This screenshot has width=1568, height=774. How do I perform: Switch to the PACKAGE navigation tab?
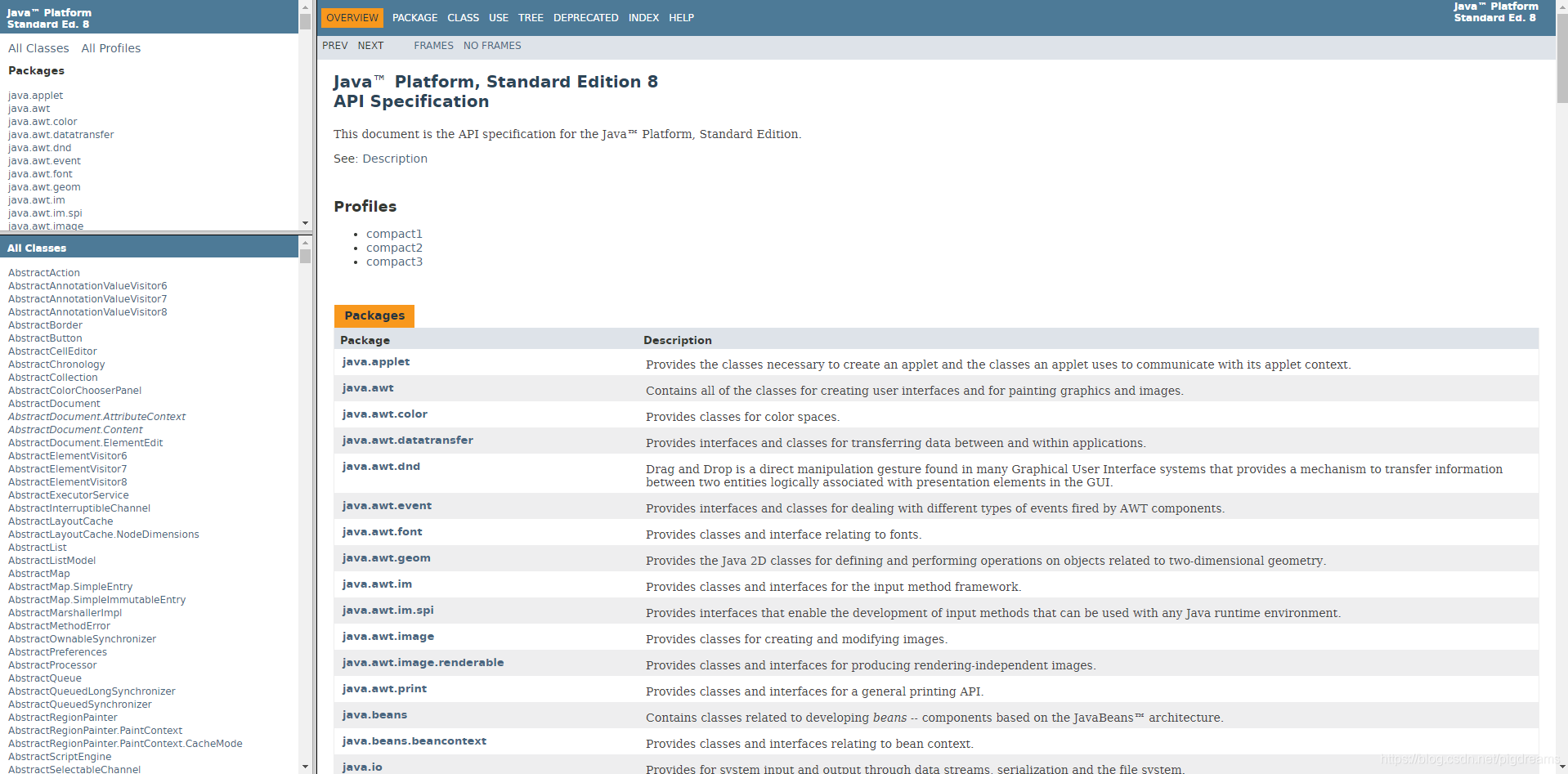pos(414,18)
